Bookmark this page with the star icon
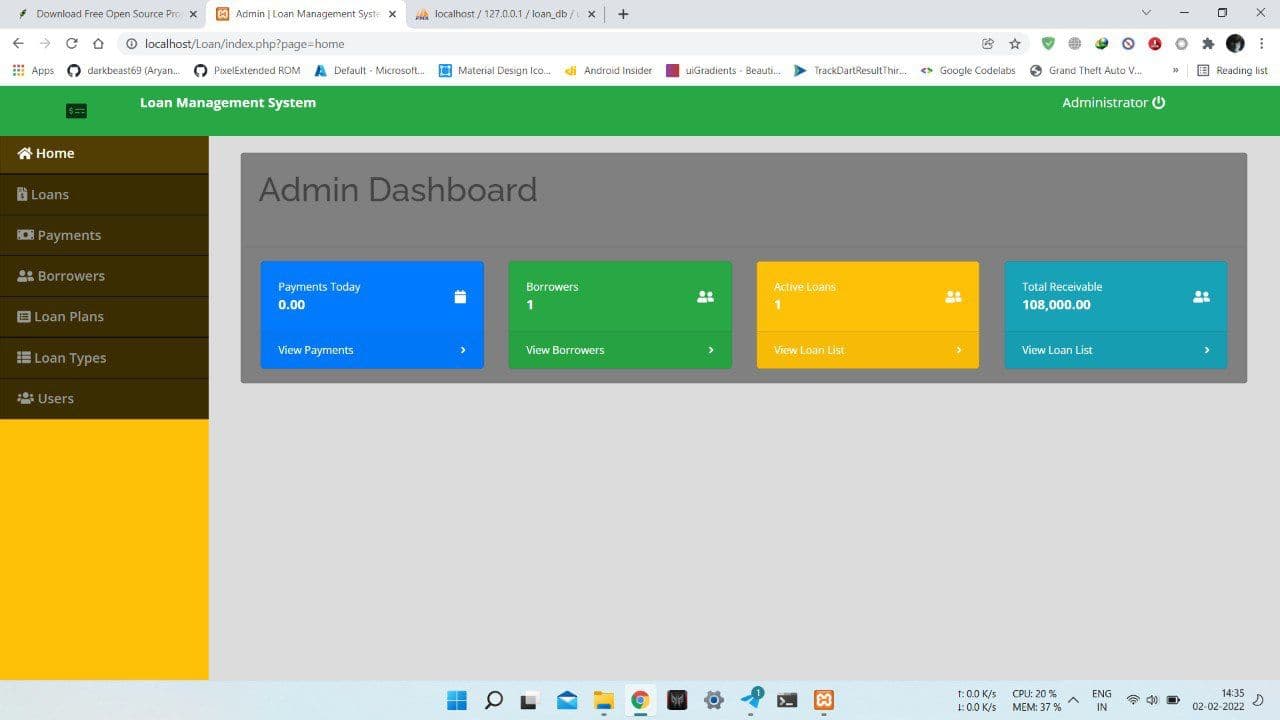Image resolution: width=1280 pixels, height=720 pixels. (1015, 44)
